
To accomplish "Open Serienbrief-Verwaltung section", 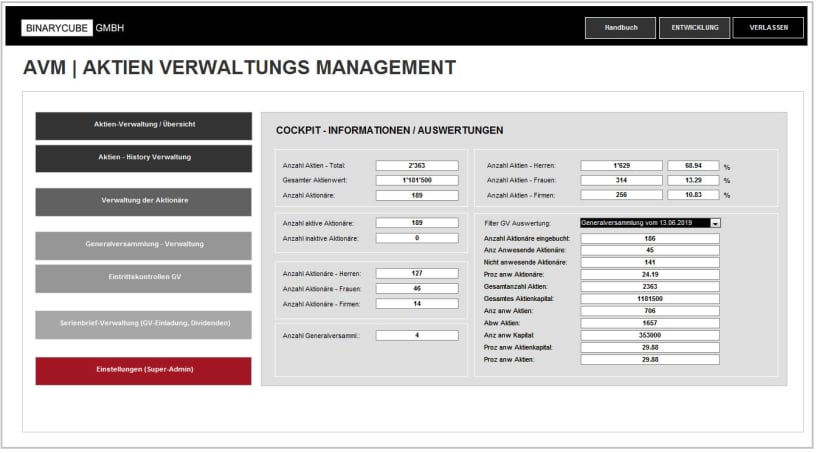I will (x=144, y=324).
